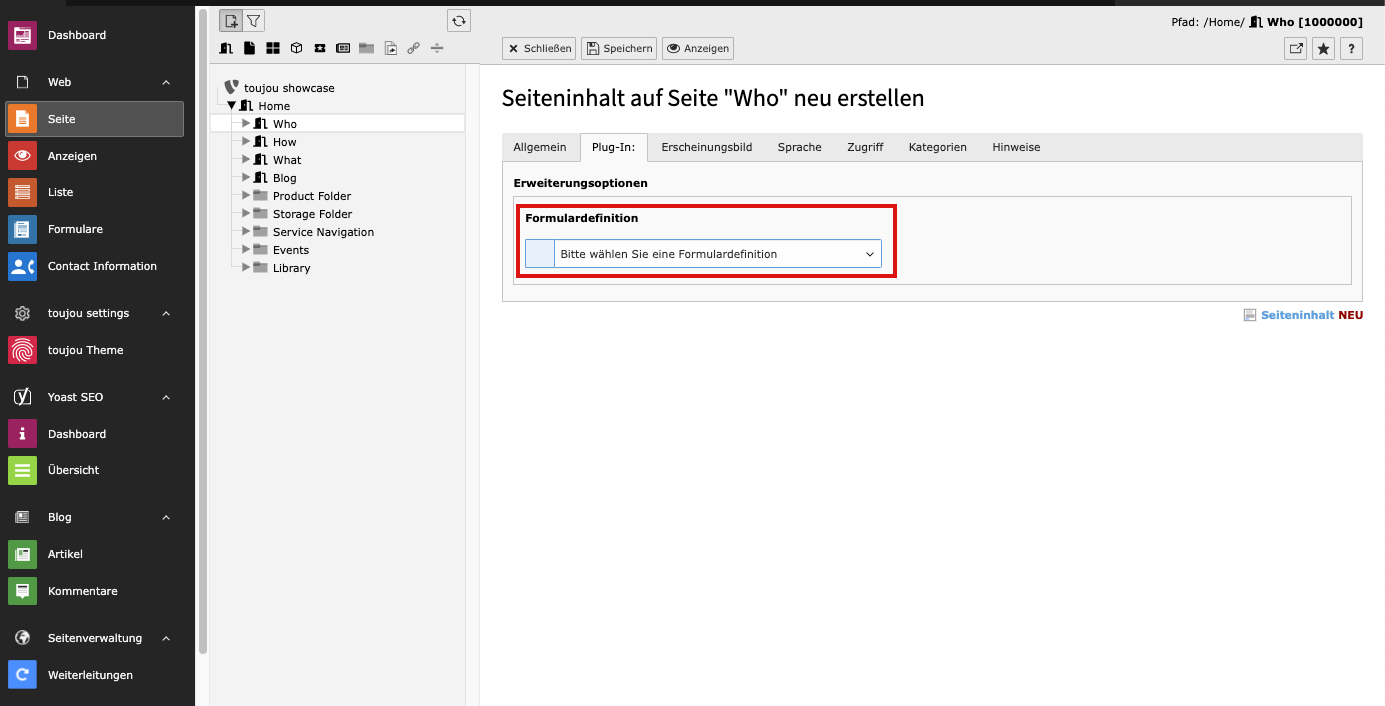
Task: Click the Speichern button
Action: (x=618, y=48)
